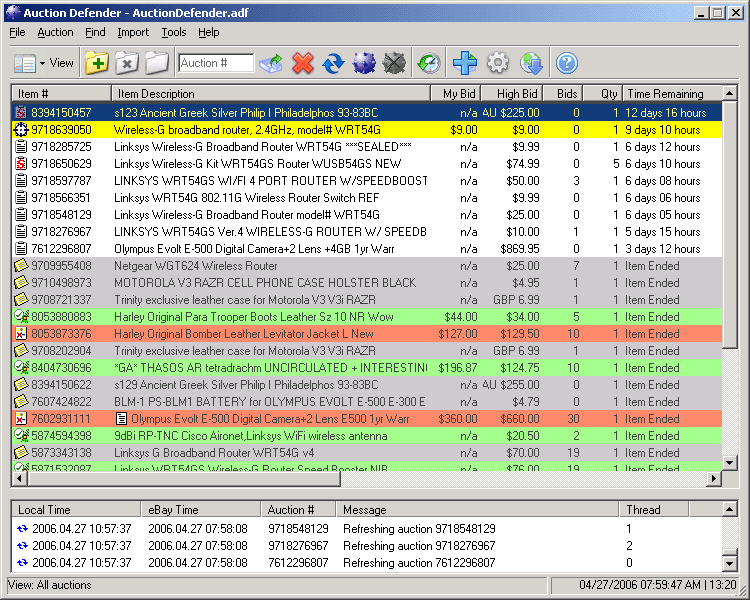Click the Auction # input field
This screenshot has width=750, height=600.
[x=216, y=63]
